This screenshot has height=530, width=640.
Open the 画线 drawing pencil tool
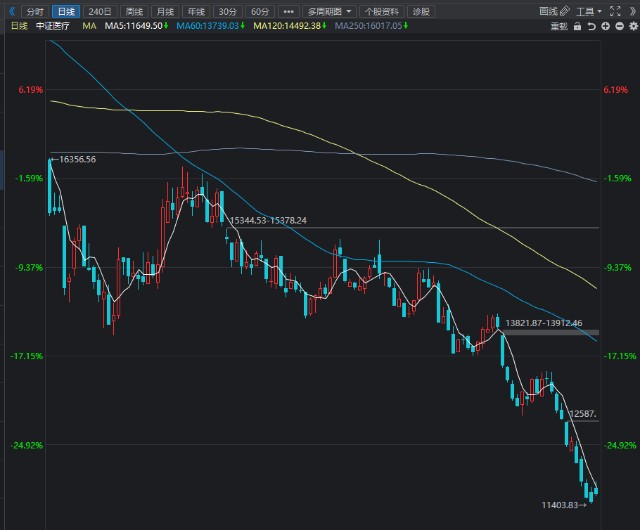pos(554,11)
